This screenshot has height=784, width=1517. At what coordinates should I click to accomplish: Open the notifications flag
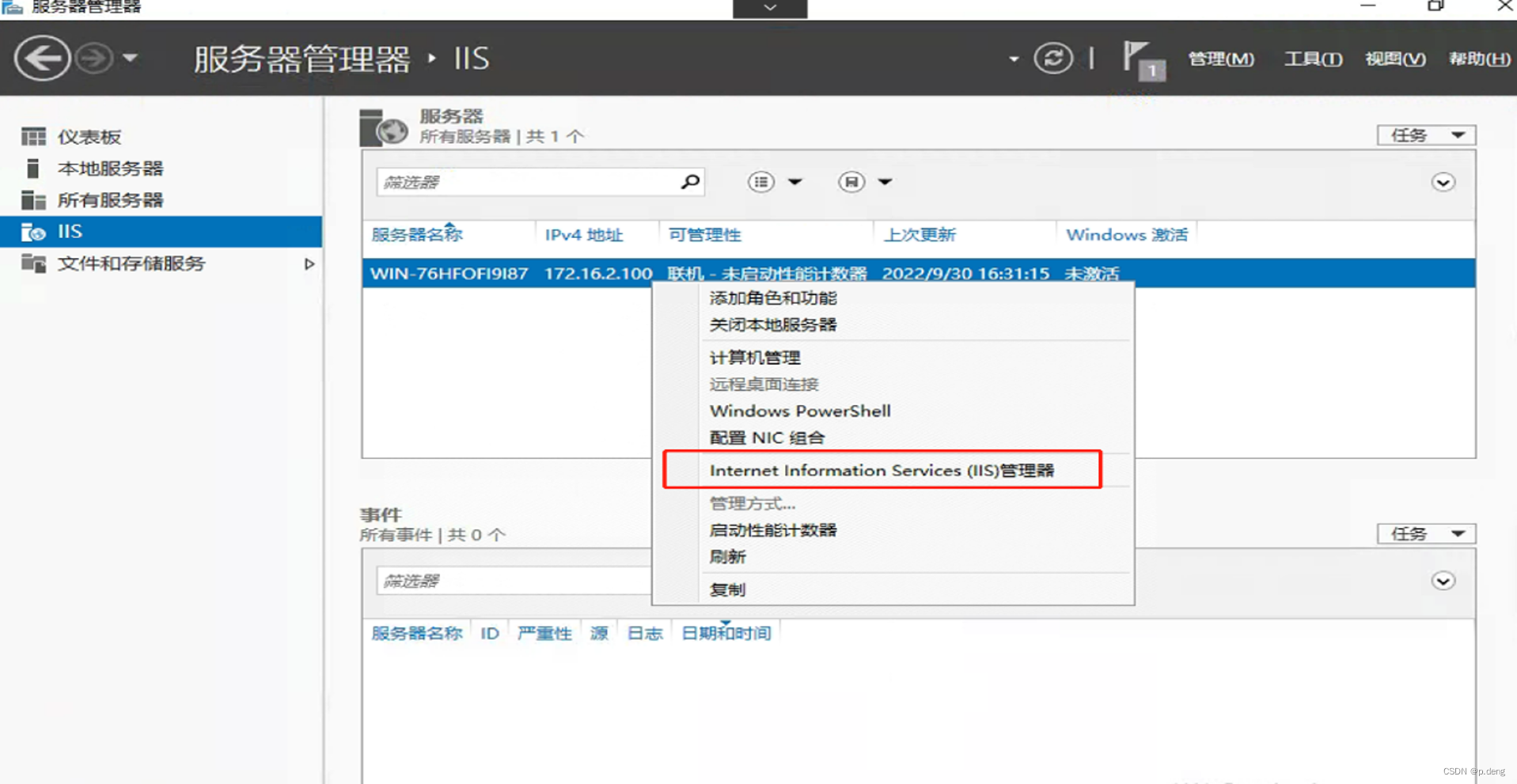tap(1143, 60)
